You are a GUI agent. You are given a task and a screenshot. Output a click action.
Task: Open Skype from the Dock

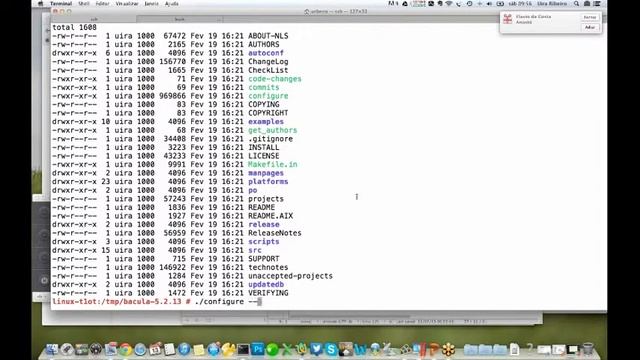331,349
